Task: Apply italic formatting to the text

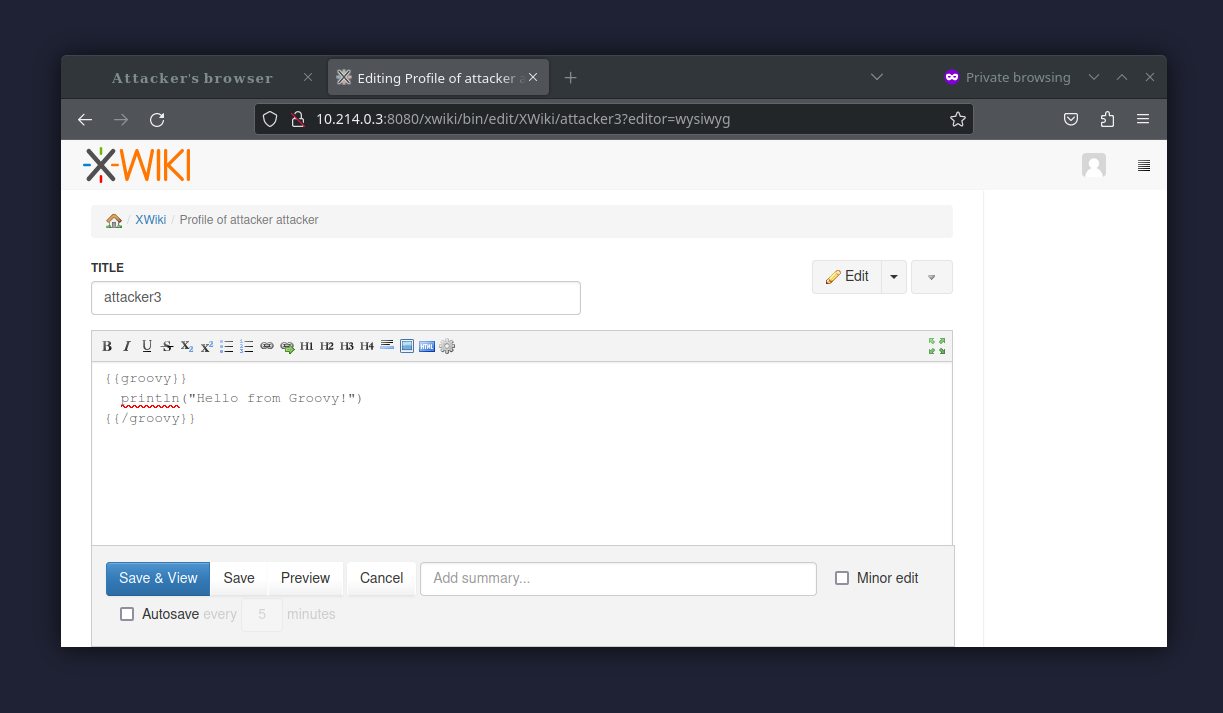Action: (127, 346)
